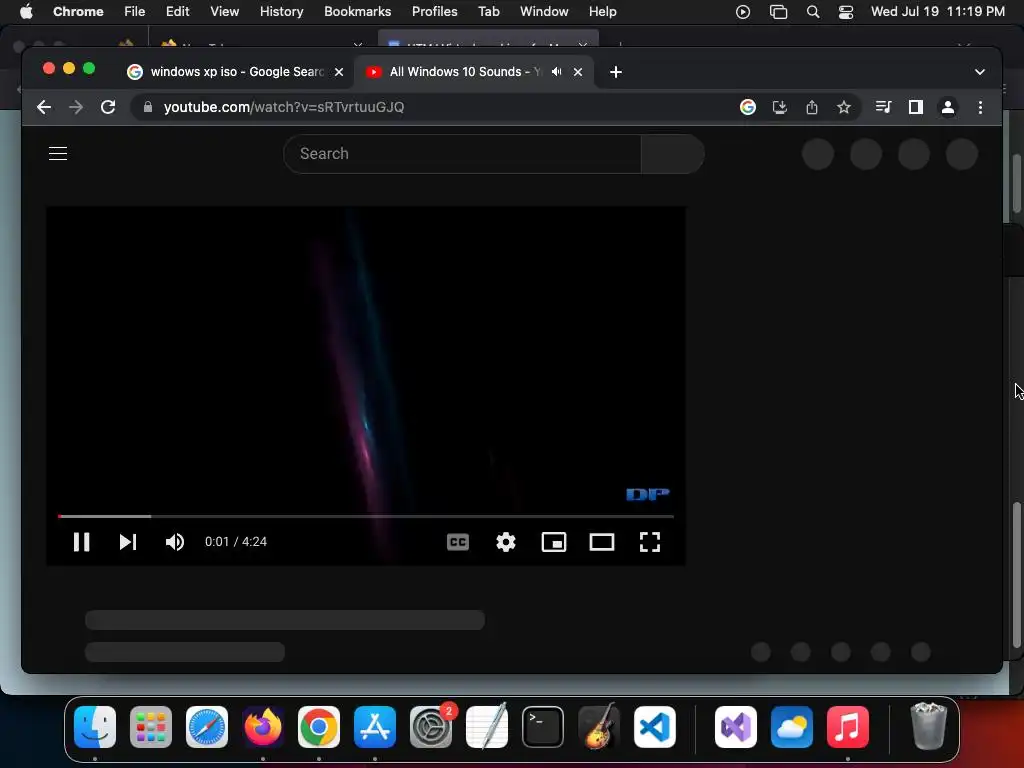
Task: Go forward in browser history
Action: point(76,107)
